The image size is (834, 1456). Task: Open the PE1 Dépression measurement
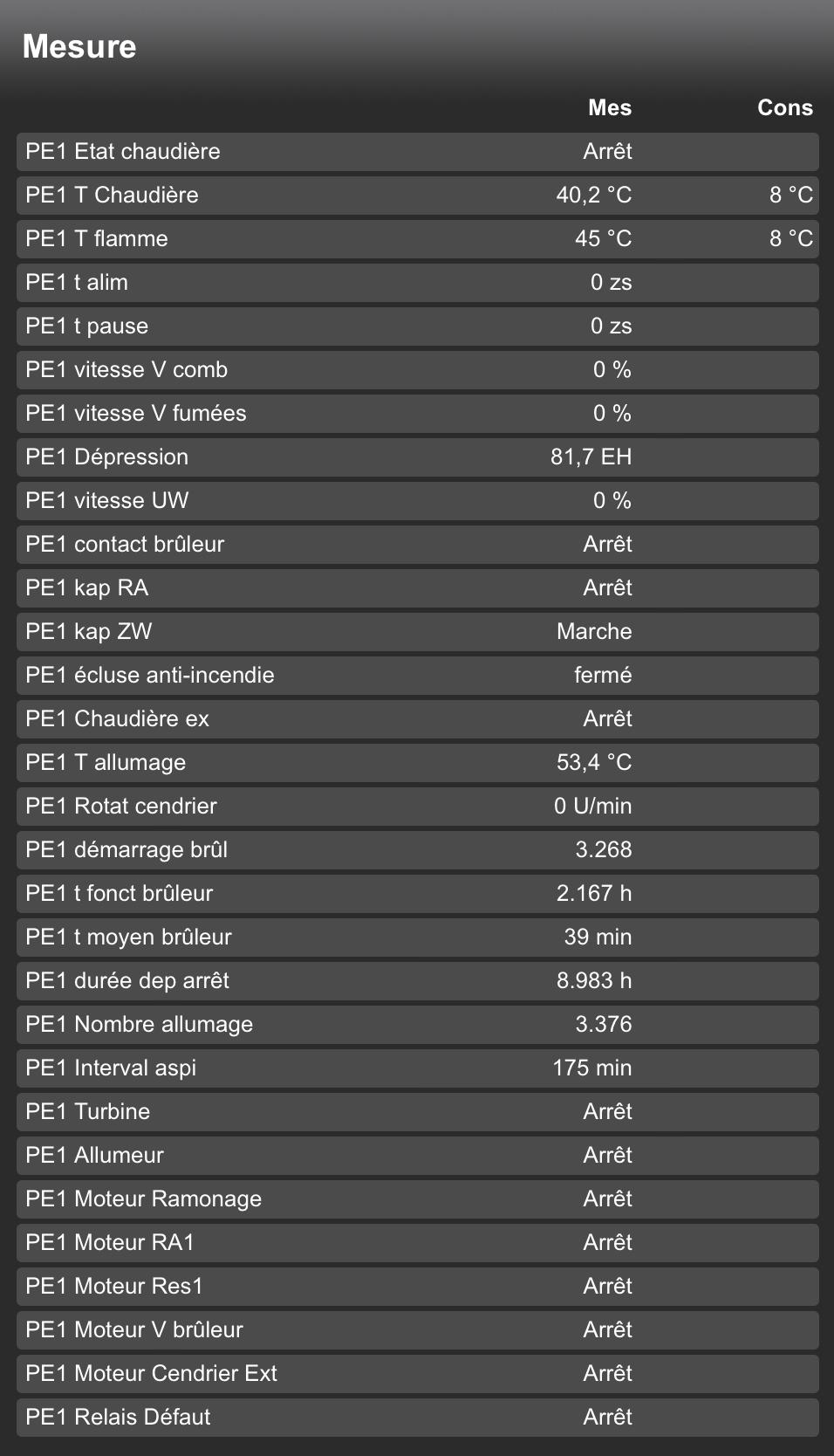[x=417, y=457]
